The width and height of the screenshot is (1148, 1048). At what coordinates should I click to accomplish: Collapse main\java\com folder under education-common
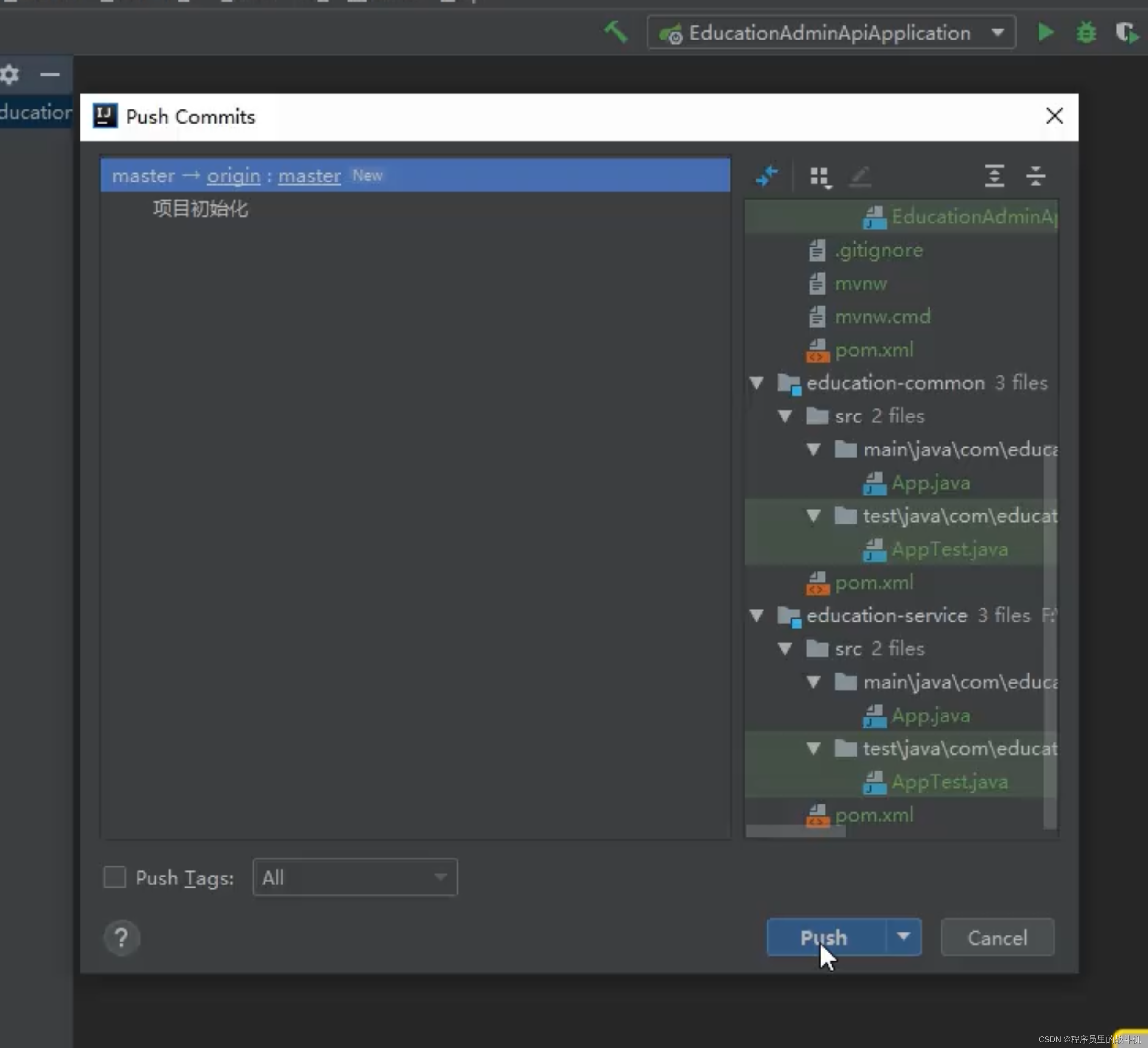pyautogui.click(x=813, y=450)
